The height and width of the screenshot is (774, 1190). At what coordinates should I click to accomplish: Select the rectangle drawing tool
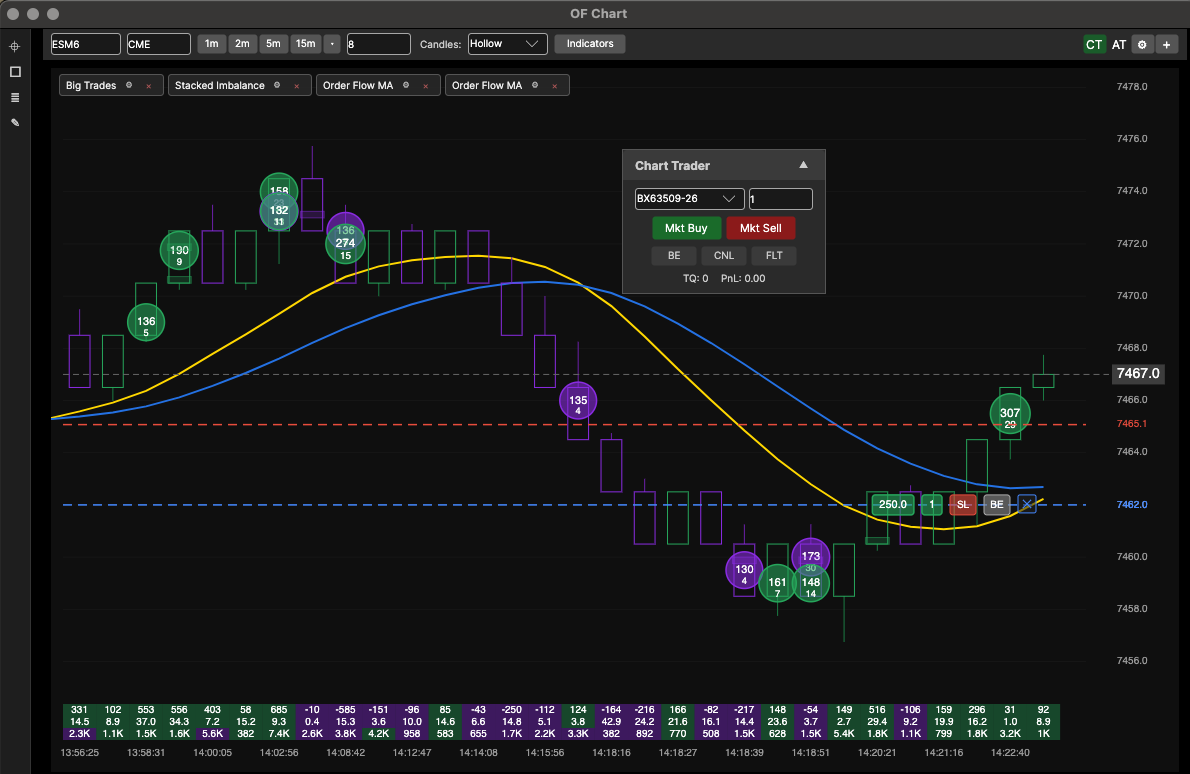14,71
